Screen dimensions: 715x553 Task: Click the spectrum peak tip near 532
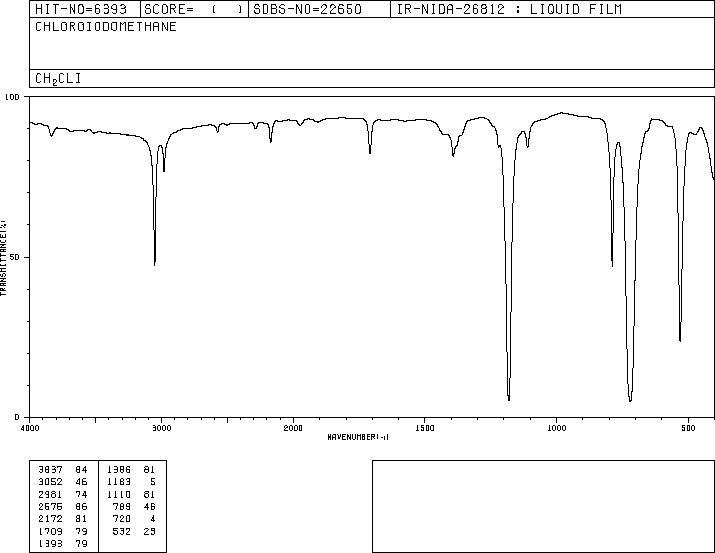click(680, 340)
